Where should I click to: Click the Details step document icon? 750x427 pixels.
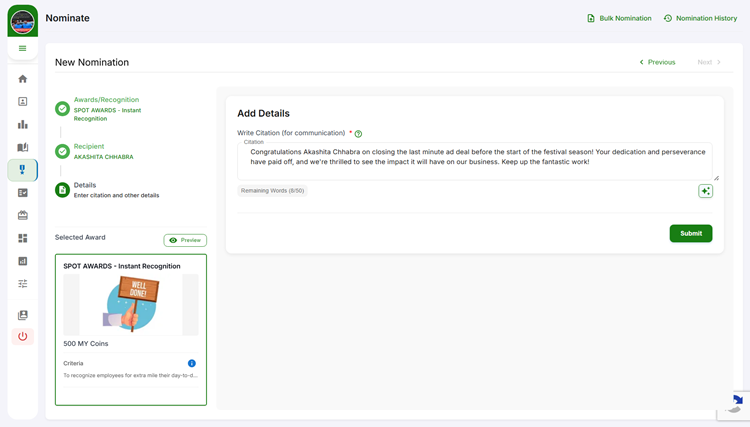pos(62,190)
